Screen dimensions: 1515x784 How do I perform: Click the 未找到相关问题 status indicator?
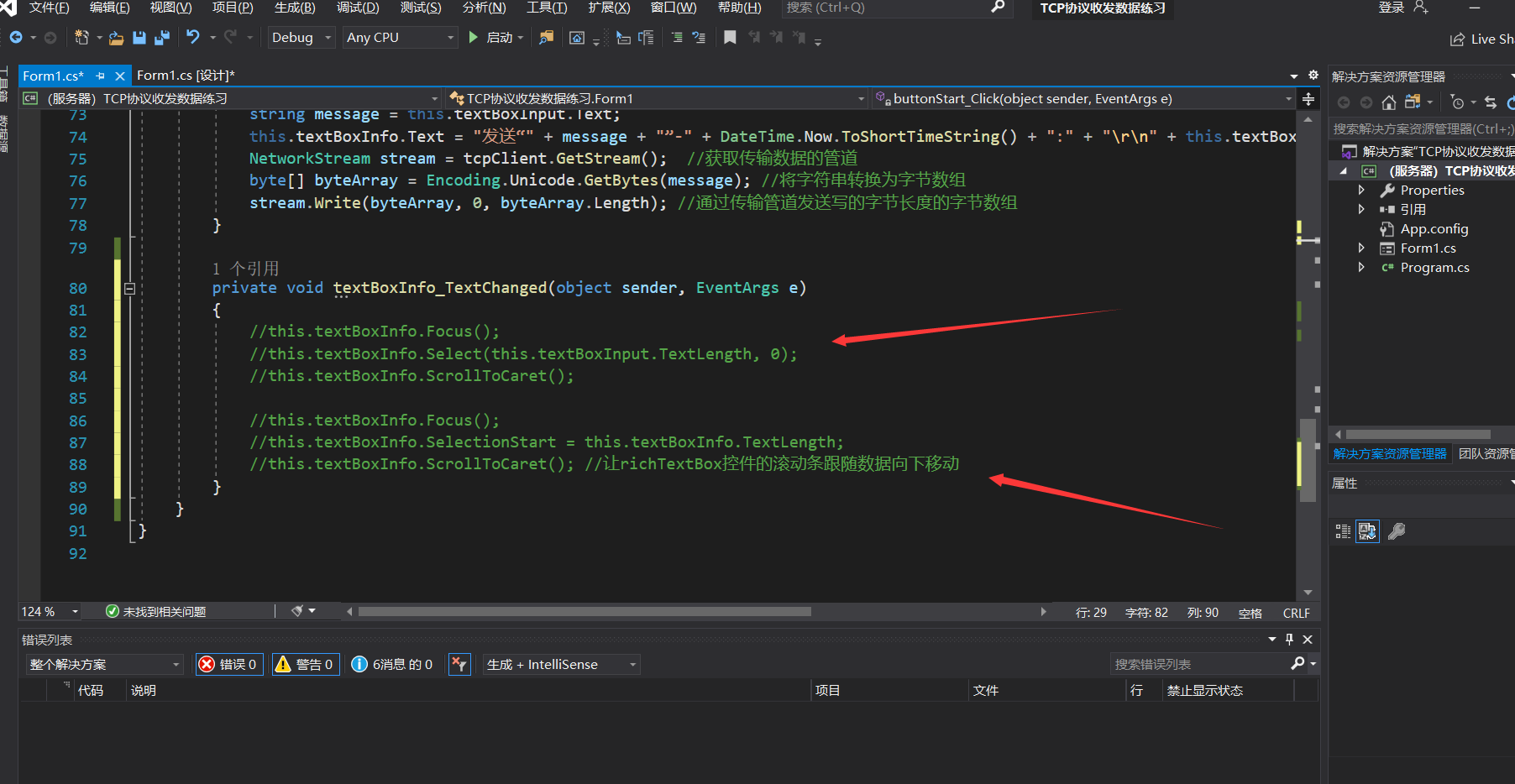click(156, 612)
